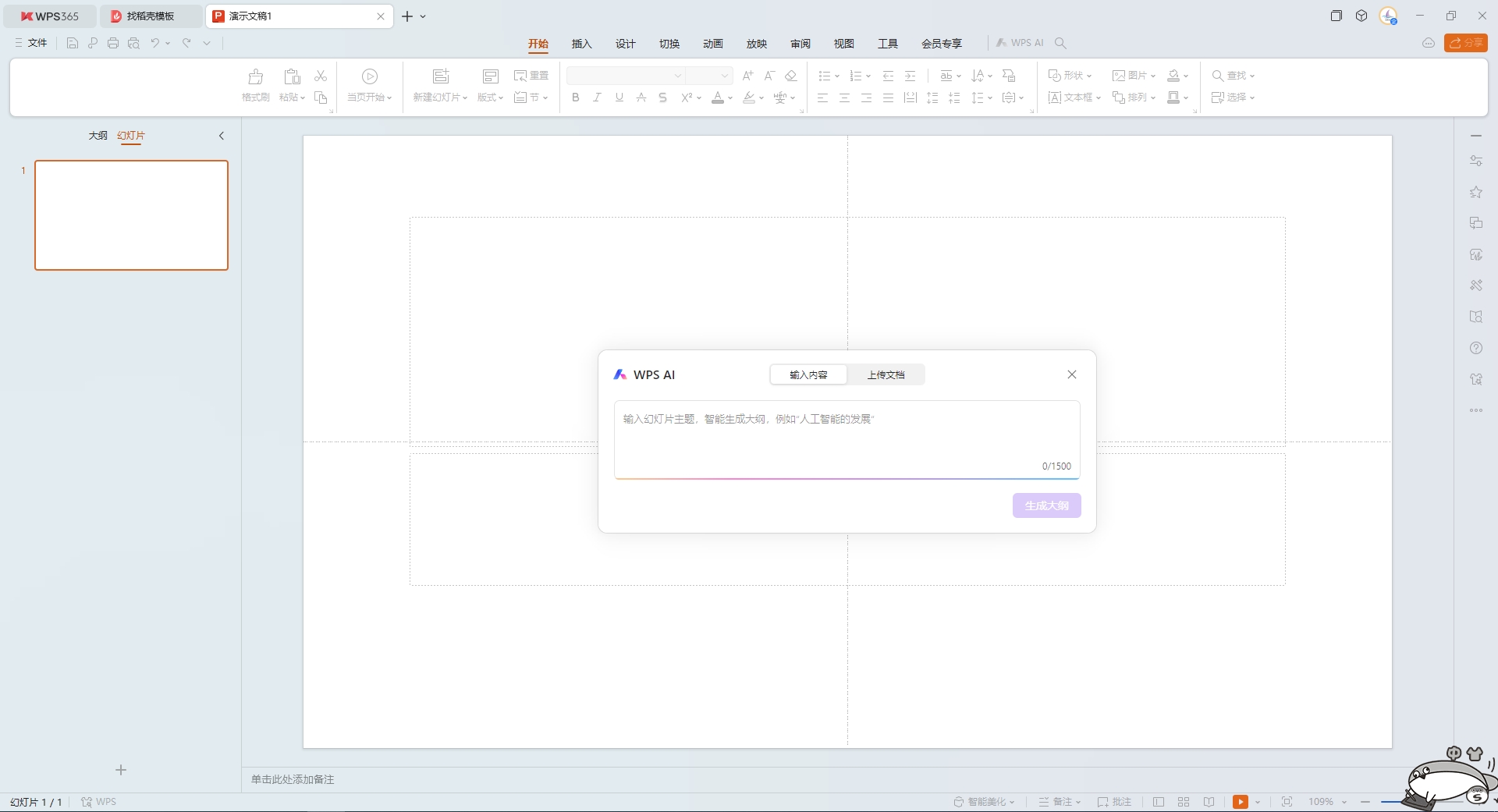1498x812 pixels.
Task: Close the WPS AI dialog
Action: pyautogui.click(x=1072, y=374)
